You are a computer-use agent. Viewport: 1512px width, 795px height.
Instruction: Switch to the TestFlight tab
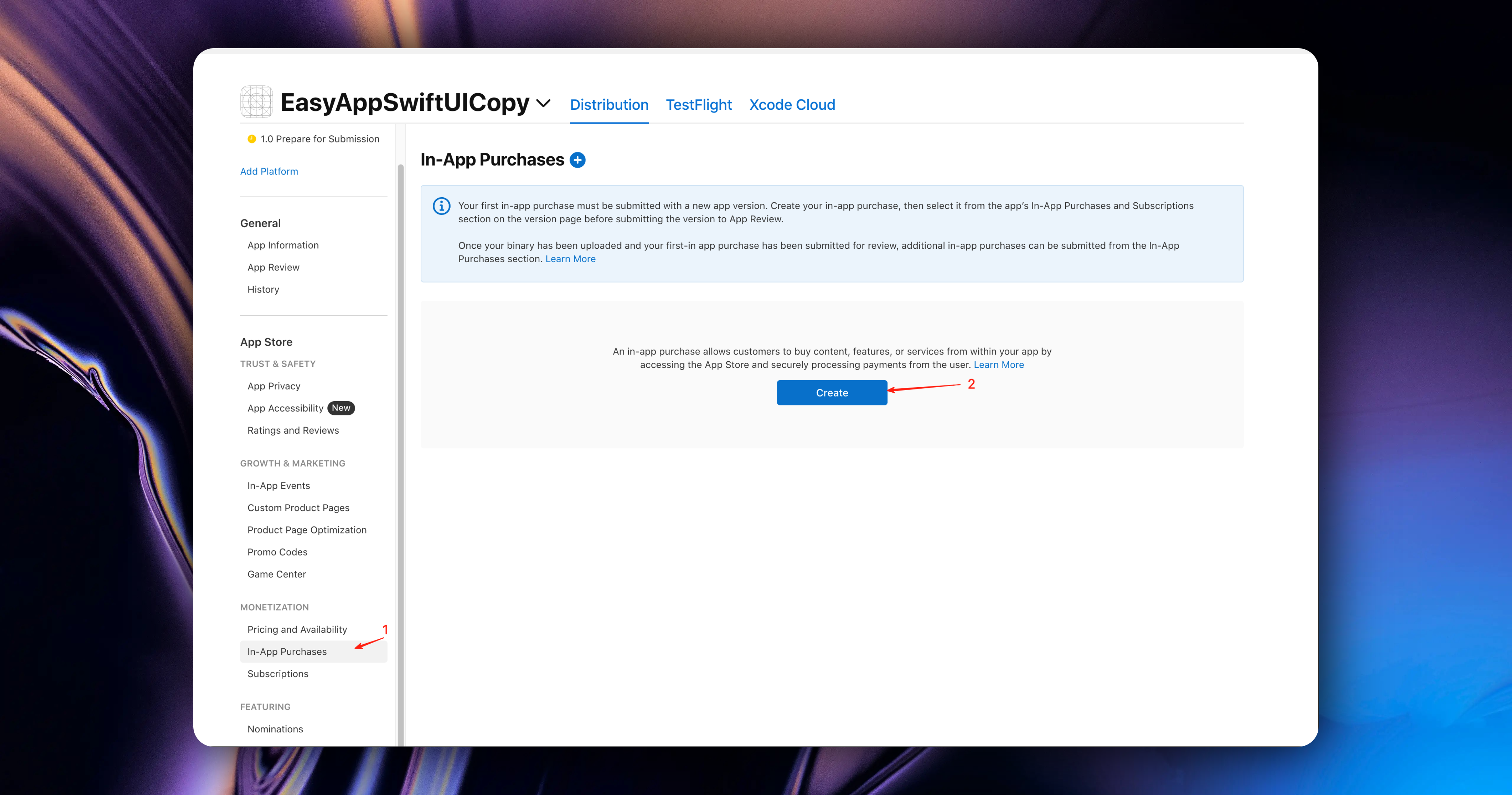tap(699, 105)
